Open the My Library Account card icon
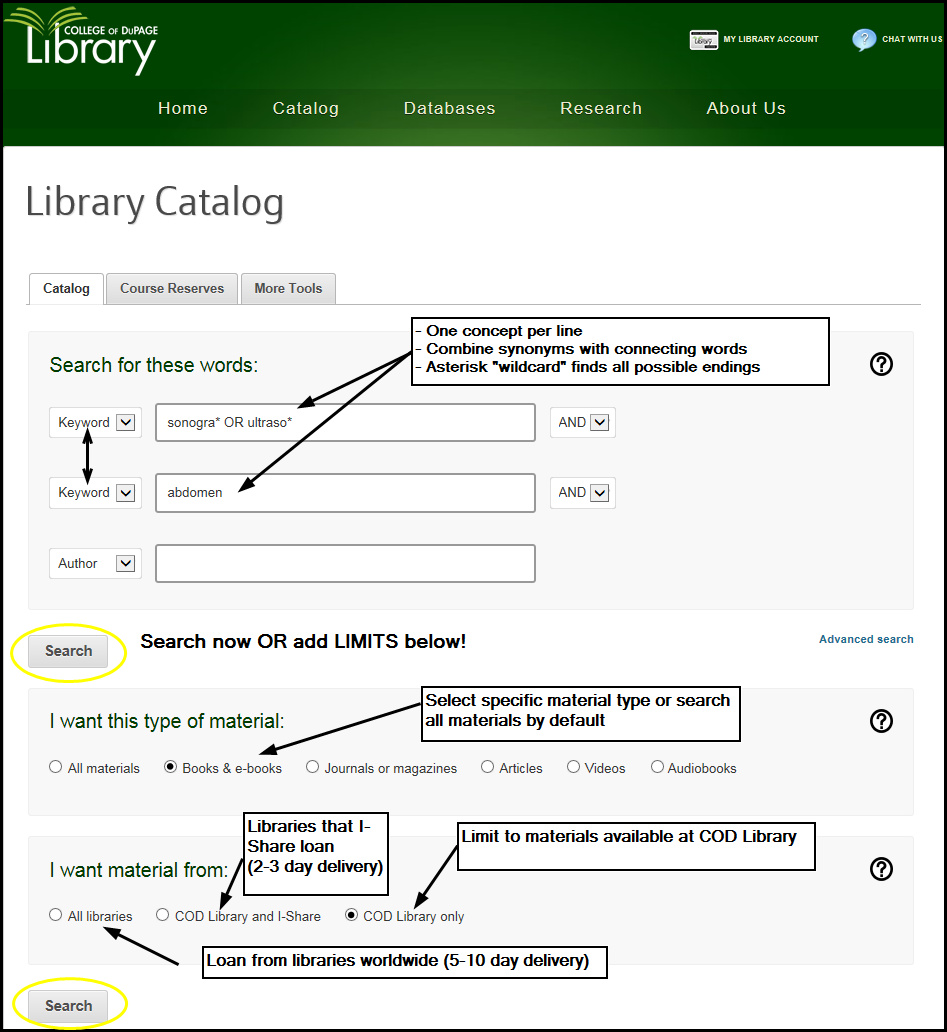 click(704, 40)
